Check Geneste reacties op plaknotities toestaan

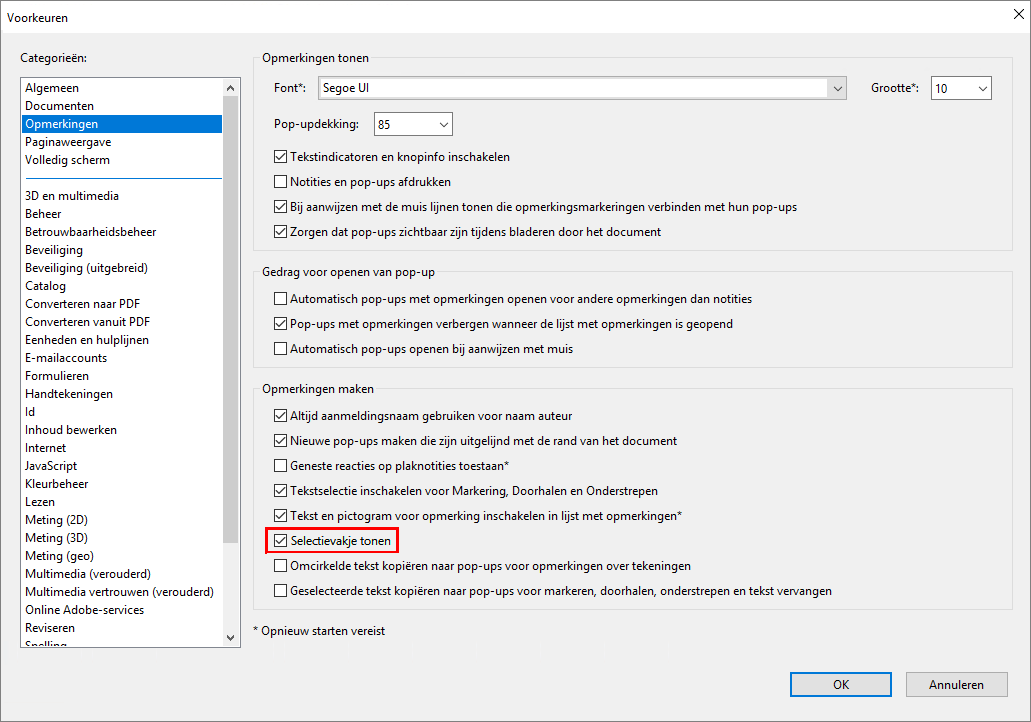tap(281, 466)
